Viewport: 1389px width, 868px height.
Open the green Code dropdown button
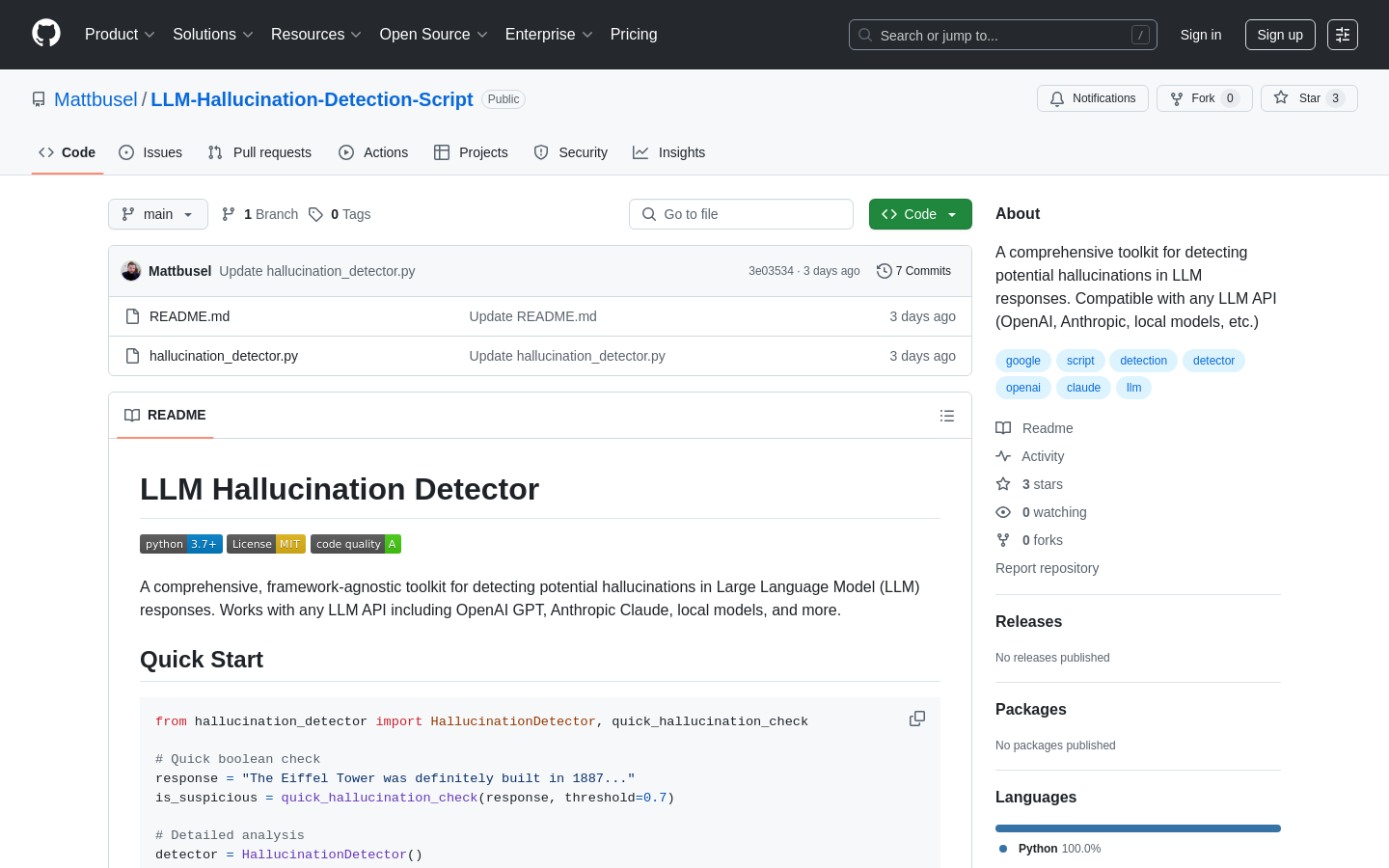click(920, 214)
